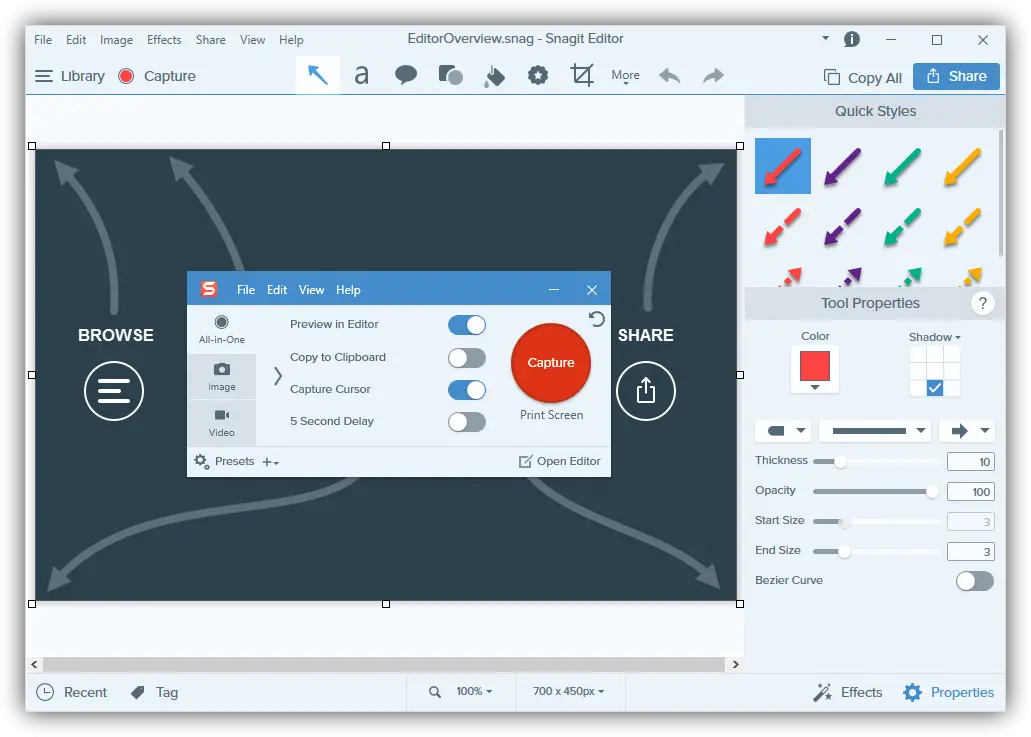Toggle Preview in Editor switch
Image resolution: width=1031 pixels, height=737 pixels.
(x=467, y=325)
